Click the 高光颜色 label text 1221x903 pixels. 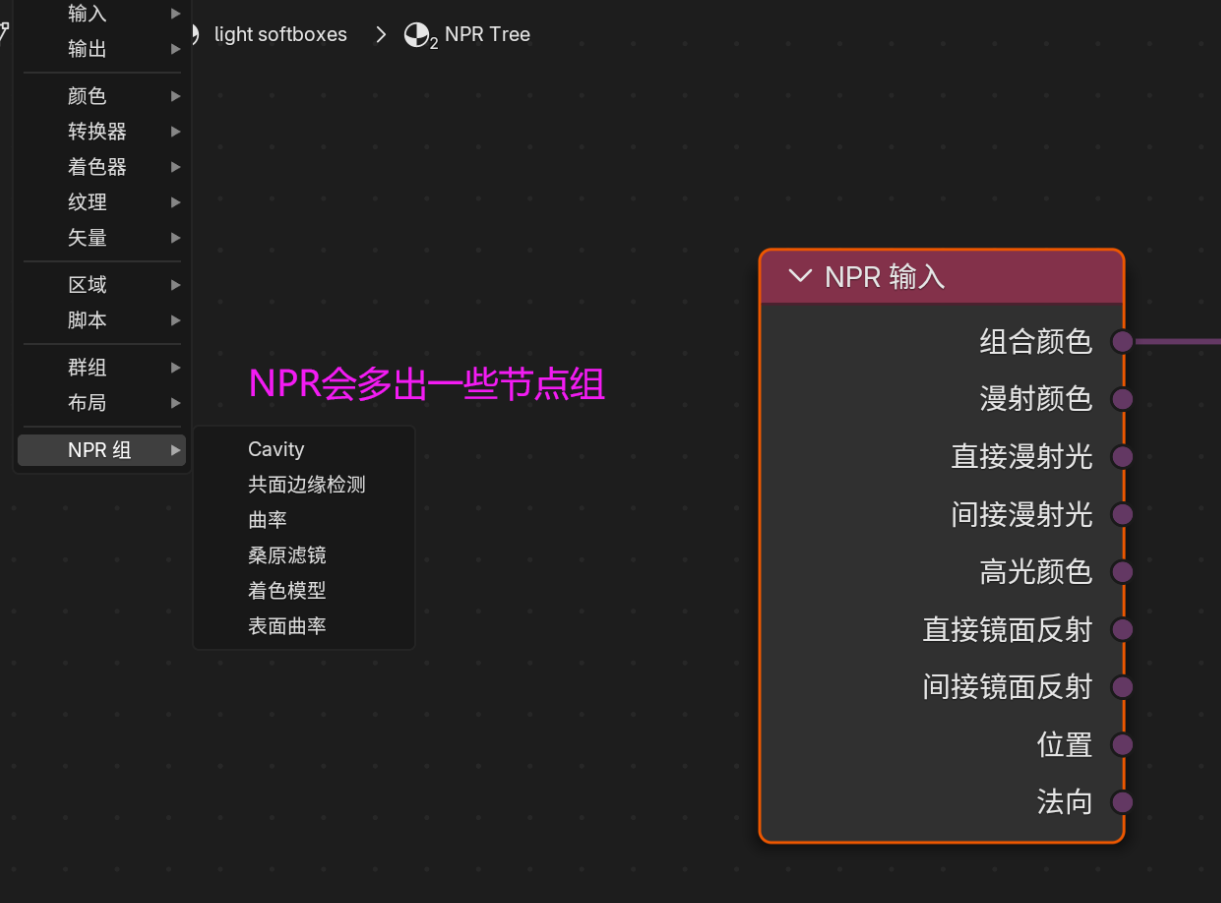coord(1036,572)
